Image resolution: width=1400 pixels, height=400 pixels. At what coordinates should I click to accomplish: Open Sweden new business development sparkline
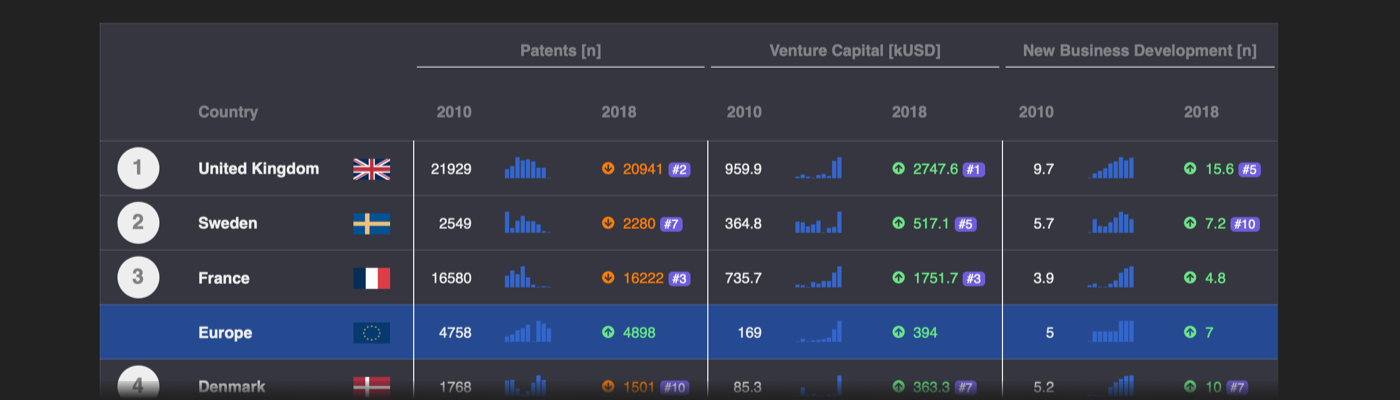coord(1112,222)
